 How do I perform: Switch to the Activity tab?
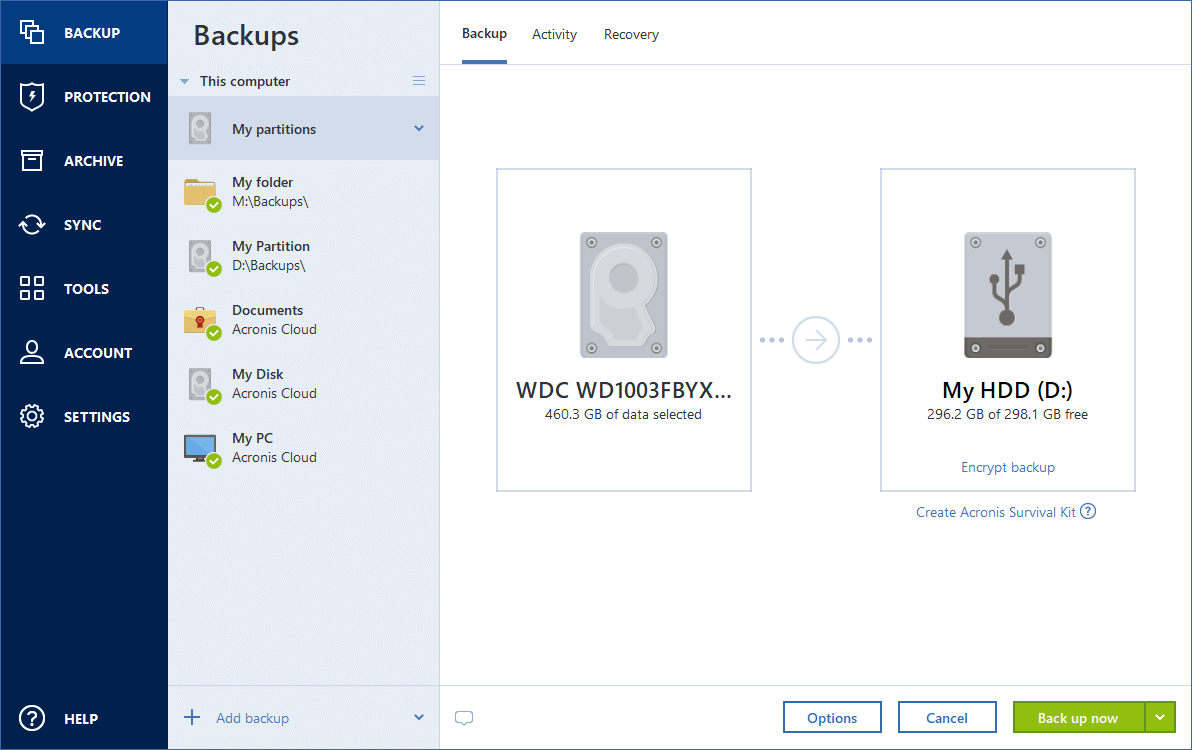tap(554, 33)
